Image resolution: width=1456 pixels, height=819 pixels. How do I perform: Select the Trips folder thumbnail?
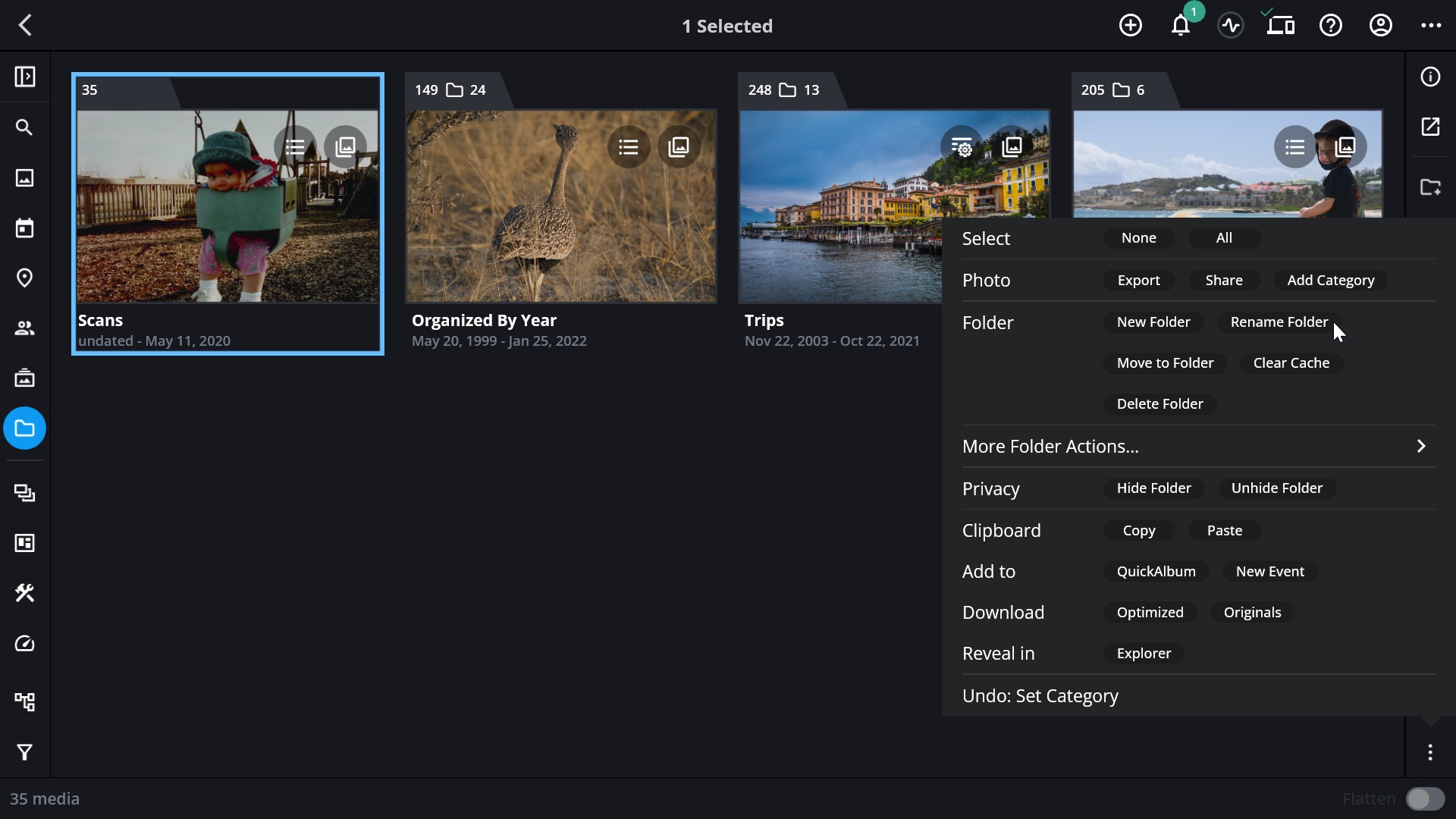pos(840,206)
